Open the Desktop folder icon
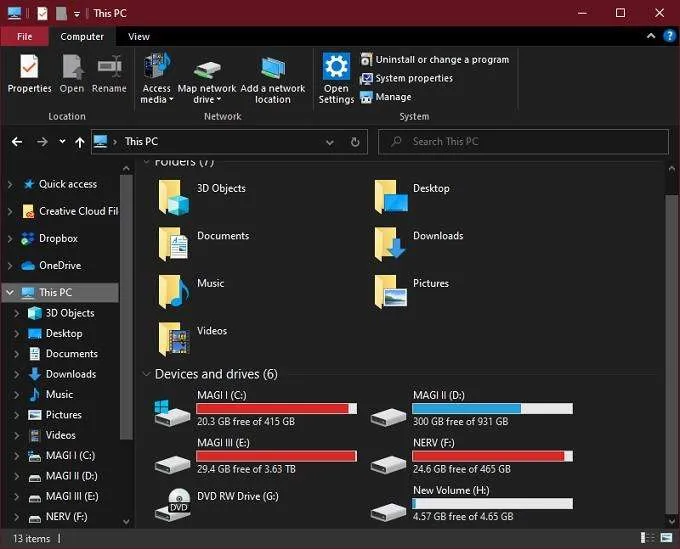 tap(390, 197)
